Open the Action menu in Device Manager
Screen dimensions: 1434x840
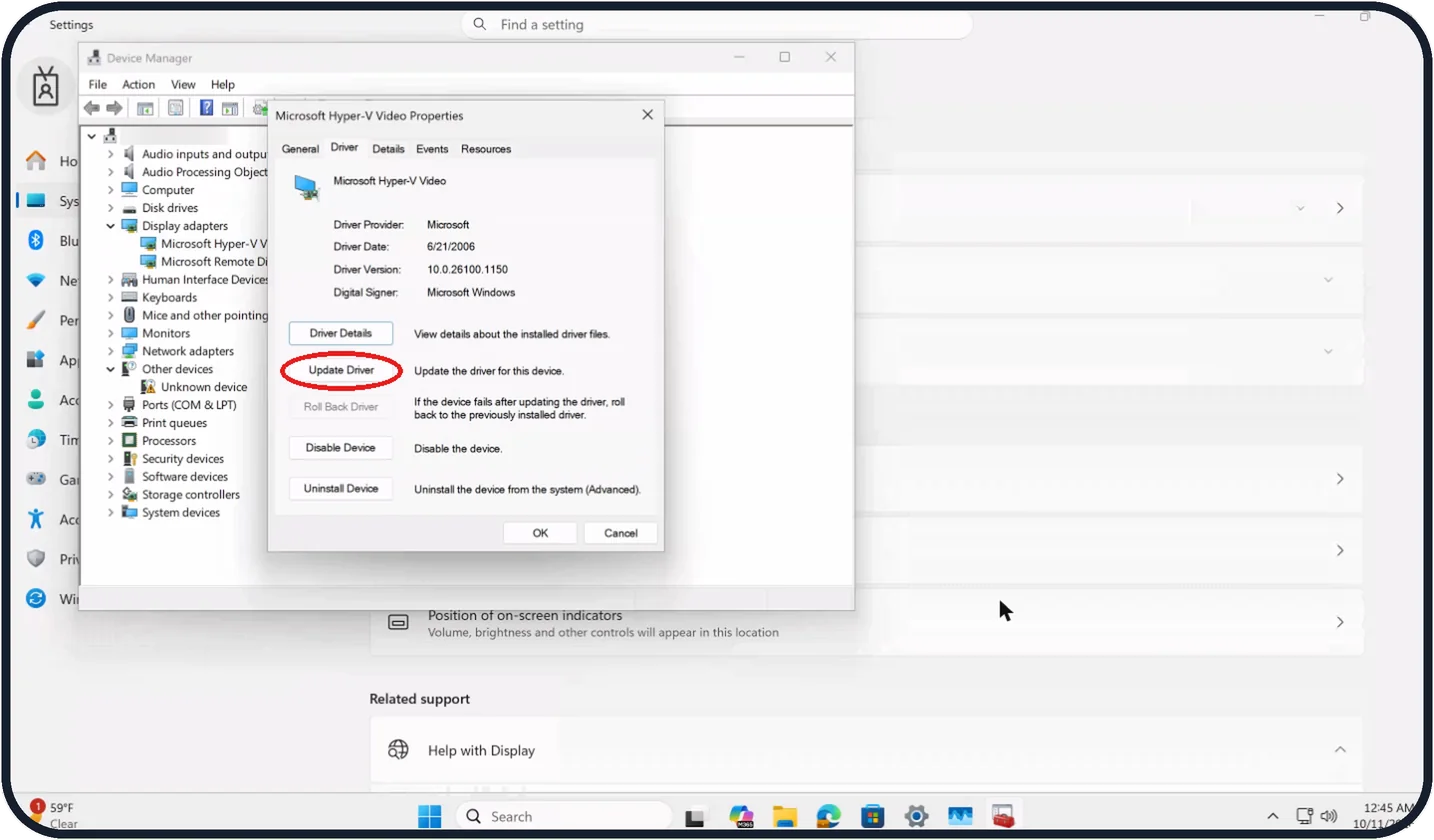click(138, 85)
